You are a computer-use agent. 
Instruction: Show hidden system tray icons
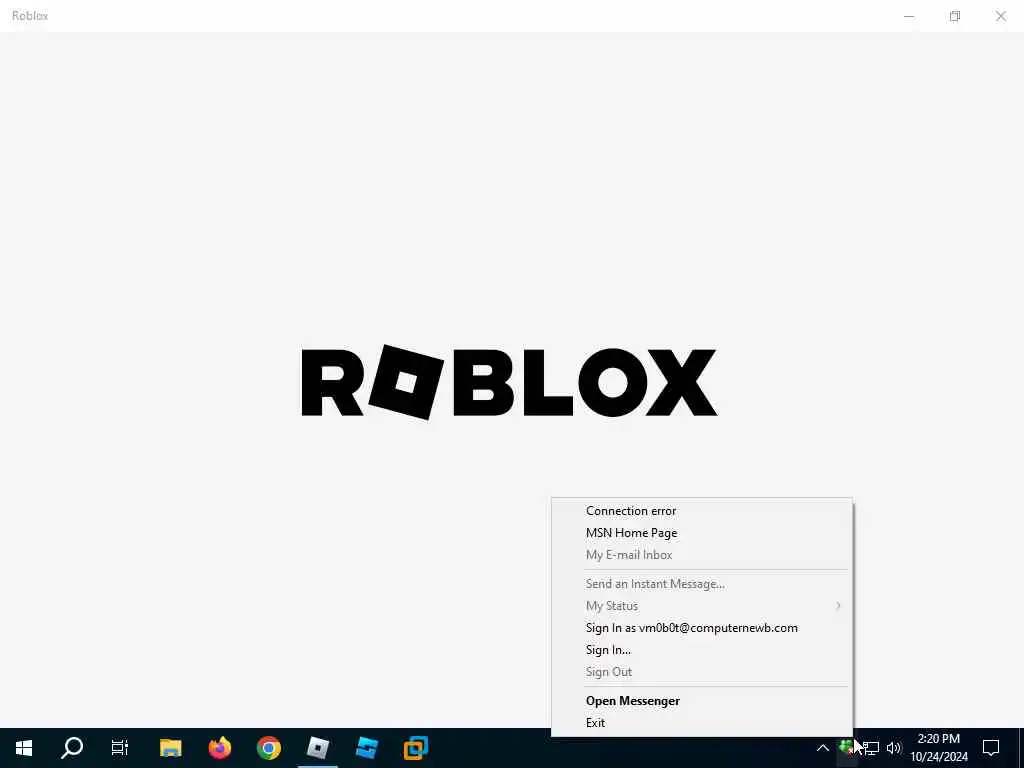click(823, 748)
